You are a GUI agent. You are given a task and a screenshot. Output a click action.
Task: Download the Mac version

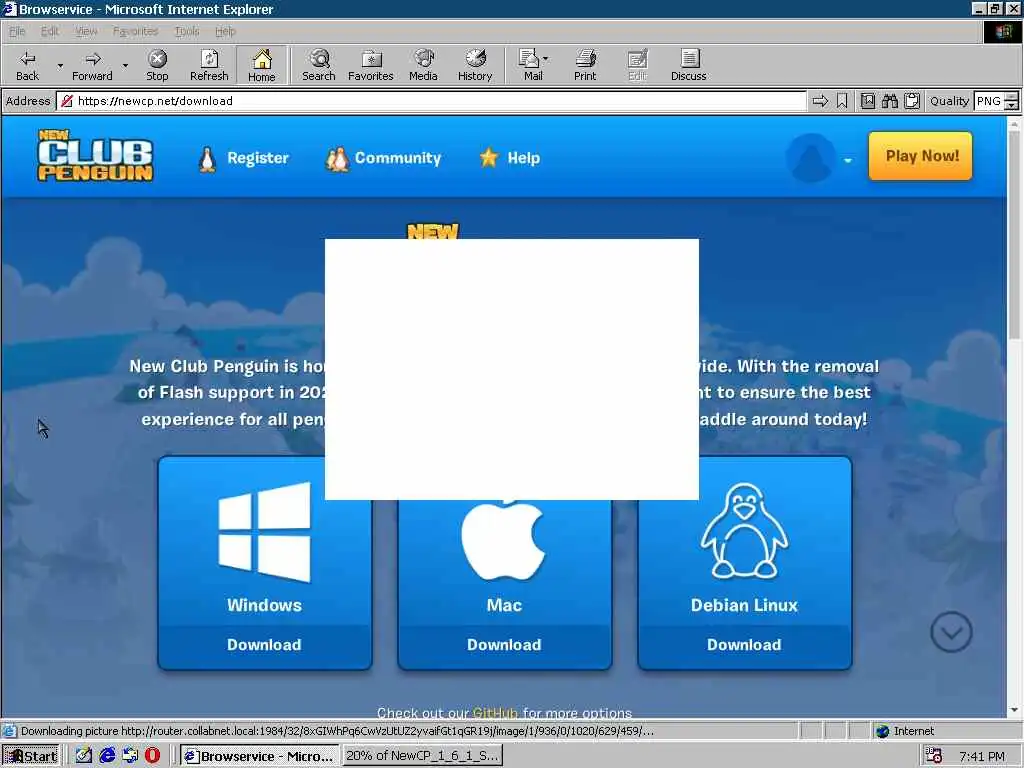(x=504, y=645)
